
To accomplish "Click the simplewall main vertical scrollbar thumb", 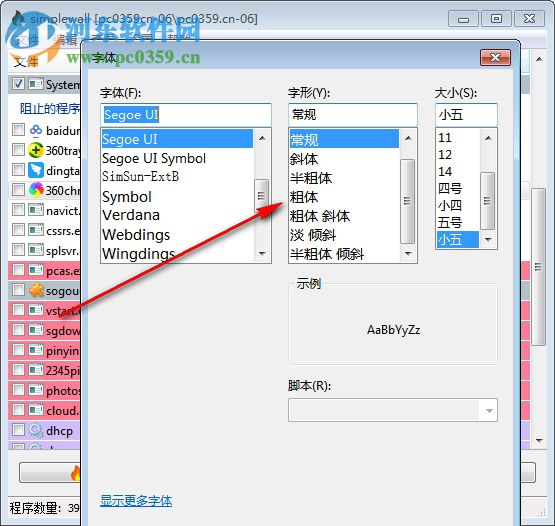I will [x=539, y=267].
